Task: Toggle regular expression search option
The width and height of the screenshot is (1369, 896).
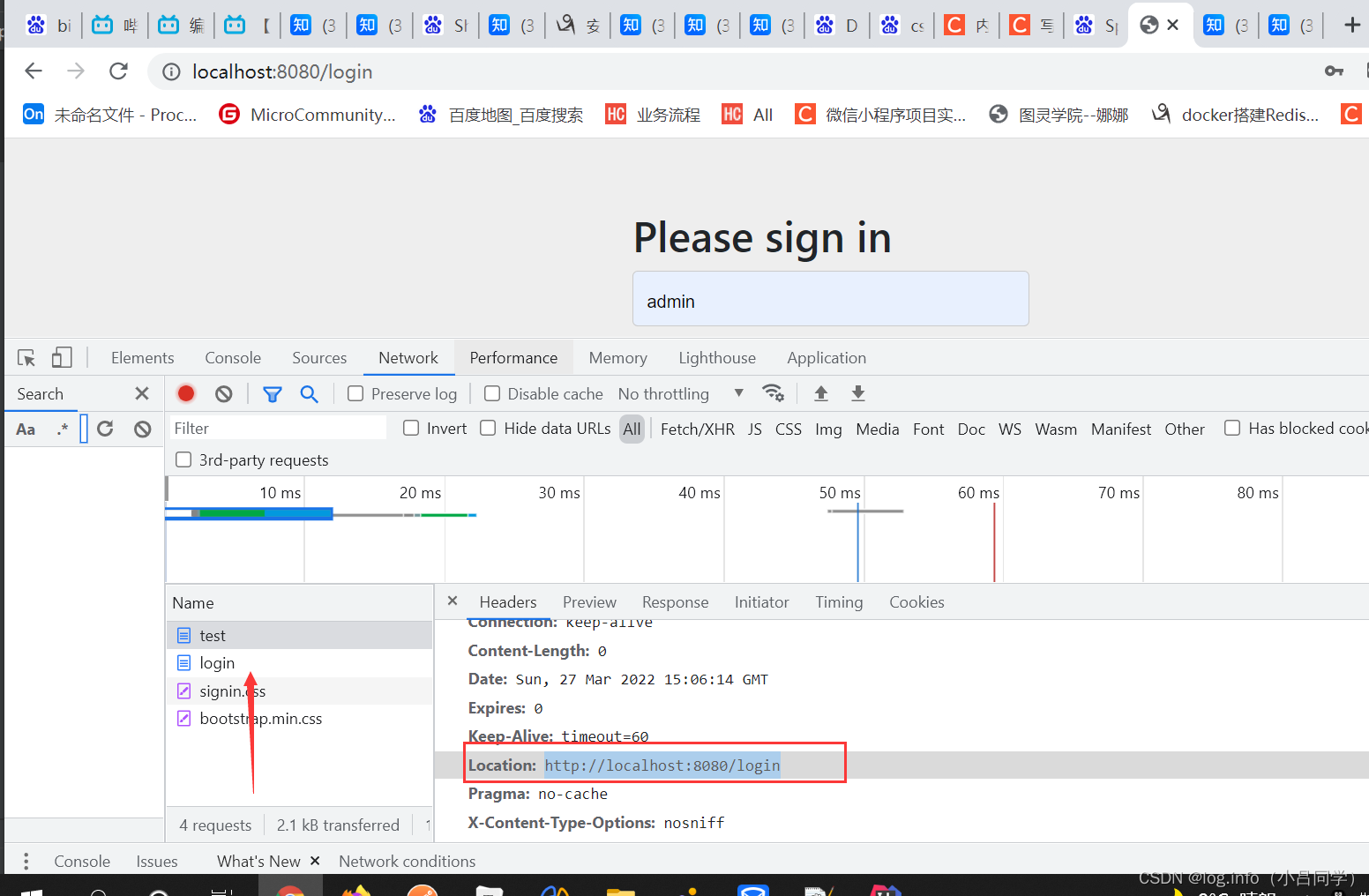Action: (63, 429)
